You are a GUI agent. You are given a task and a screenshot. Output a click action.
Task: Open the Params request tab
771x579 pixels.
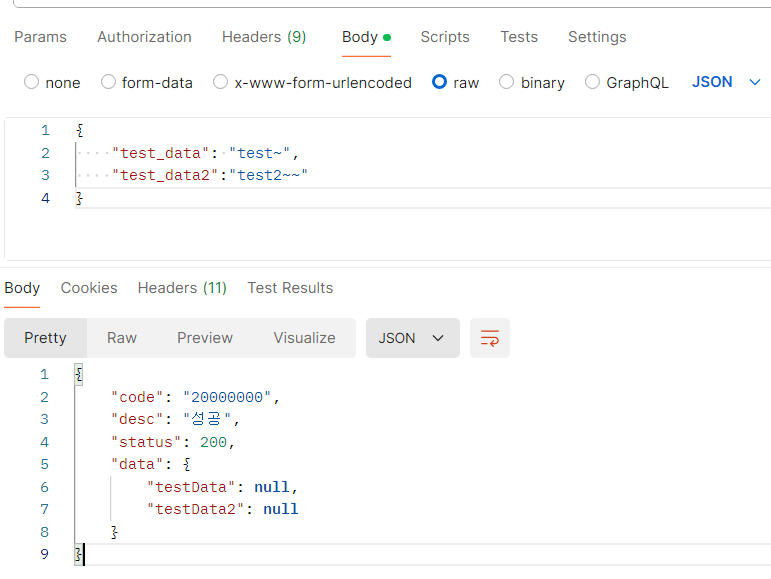click(40, 37)
